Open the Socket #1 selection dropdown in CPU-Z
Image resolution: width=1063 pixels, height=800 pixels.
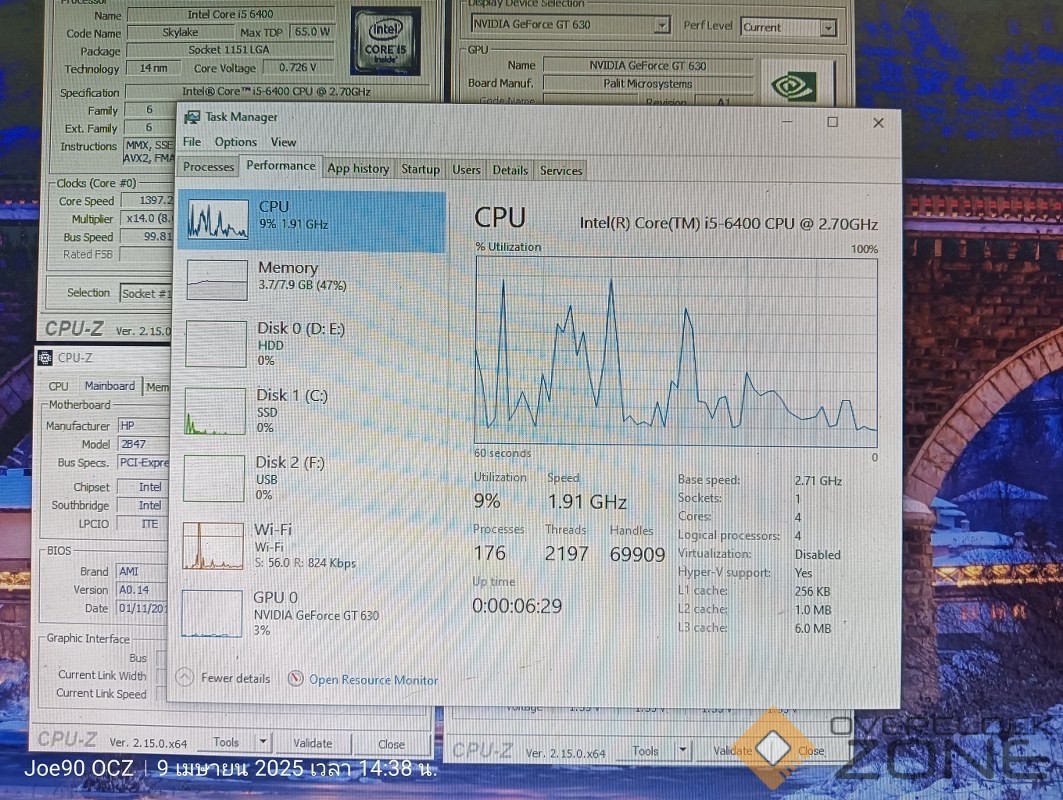146,294
